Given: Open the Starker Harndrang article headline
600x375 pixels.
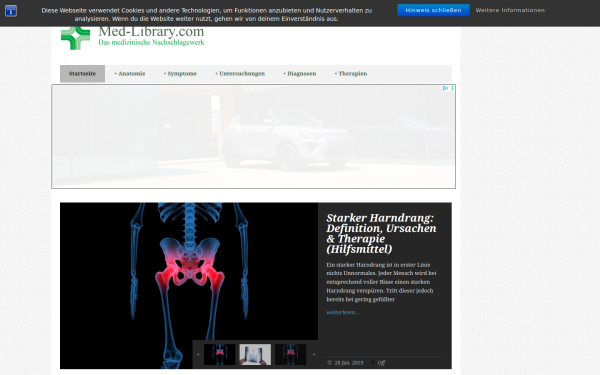Looking at the screenshot, I should 381,233.
